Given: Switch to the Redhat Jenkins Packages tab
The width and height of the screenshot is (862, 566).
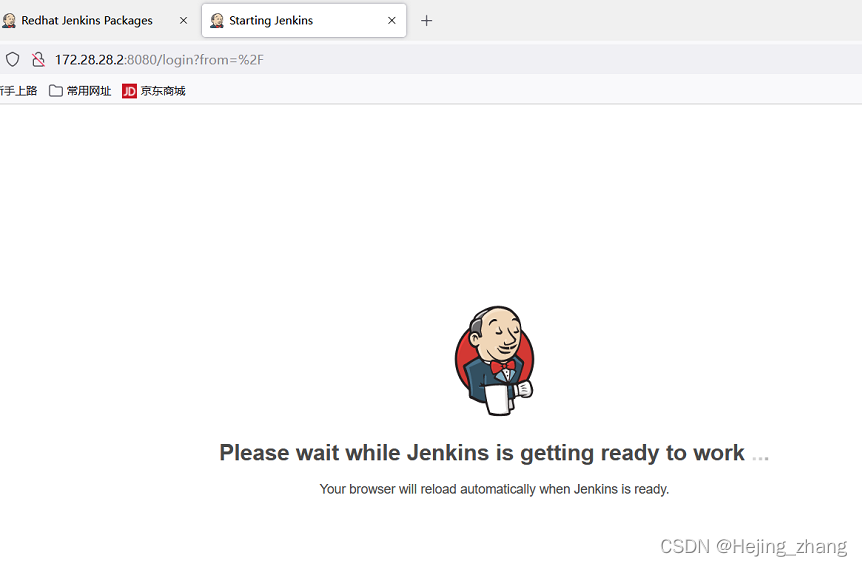Looking at the screenshot, I should click(x=93, y=21).
